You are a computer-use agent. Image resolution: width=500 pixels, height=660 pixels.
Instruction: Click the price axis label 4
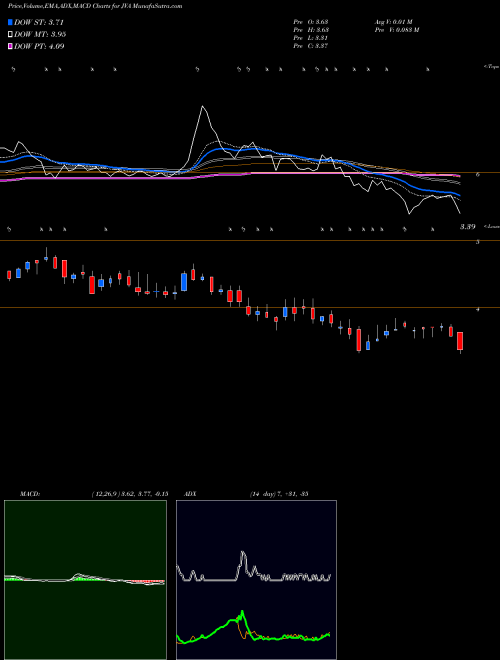478,309
